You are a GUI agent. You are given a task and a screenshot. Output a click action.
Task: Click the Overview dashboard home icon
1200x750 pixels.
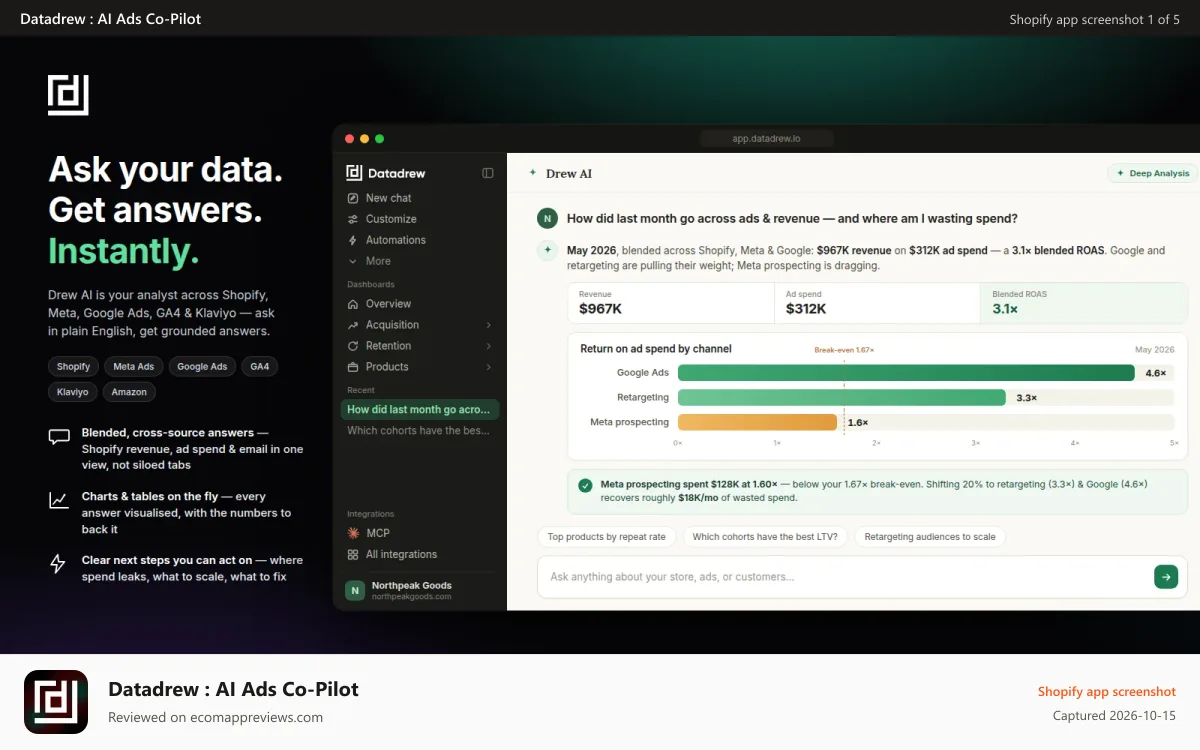(x=353, y=304)
